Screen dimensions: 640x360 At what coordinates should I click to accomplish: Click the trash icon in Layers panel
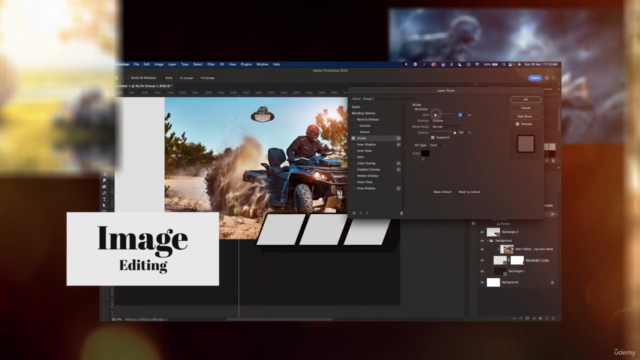[x=553, y=318]
